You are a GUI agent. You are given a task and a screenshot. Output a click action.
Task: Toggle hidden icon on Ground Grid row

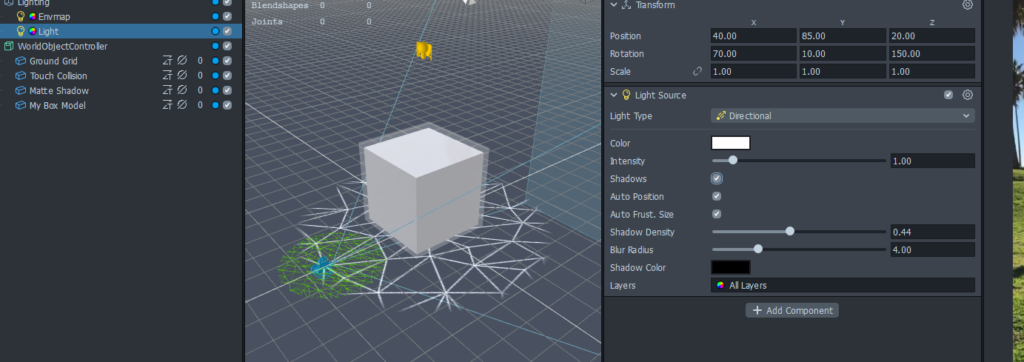(x=182, y=61)
